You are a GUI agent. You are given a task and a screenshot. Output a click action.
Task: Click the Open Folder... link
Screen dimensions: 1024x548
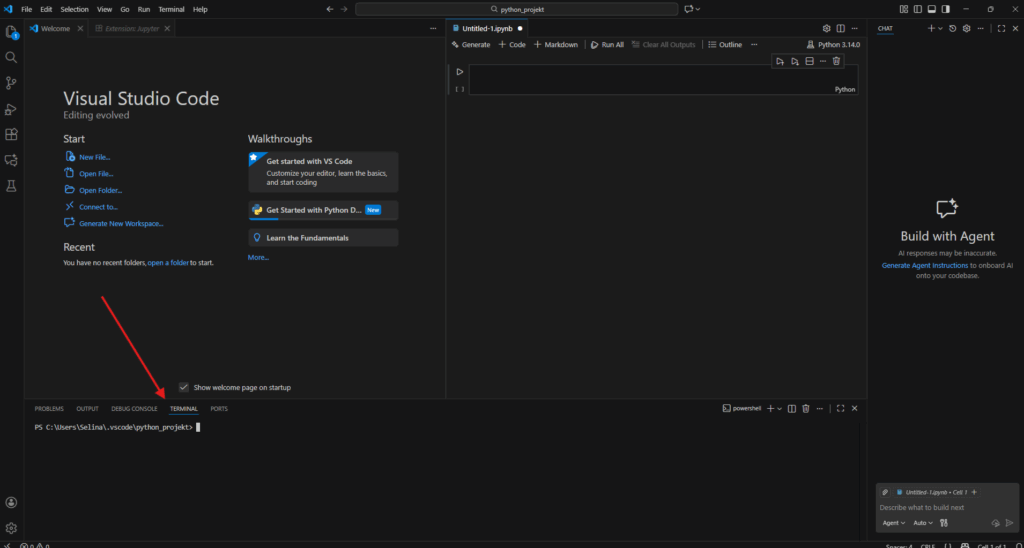click(x=100, y=190)
